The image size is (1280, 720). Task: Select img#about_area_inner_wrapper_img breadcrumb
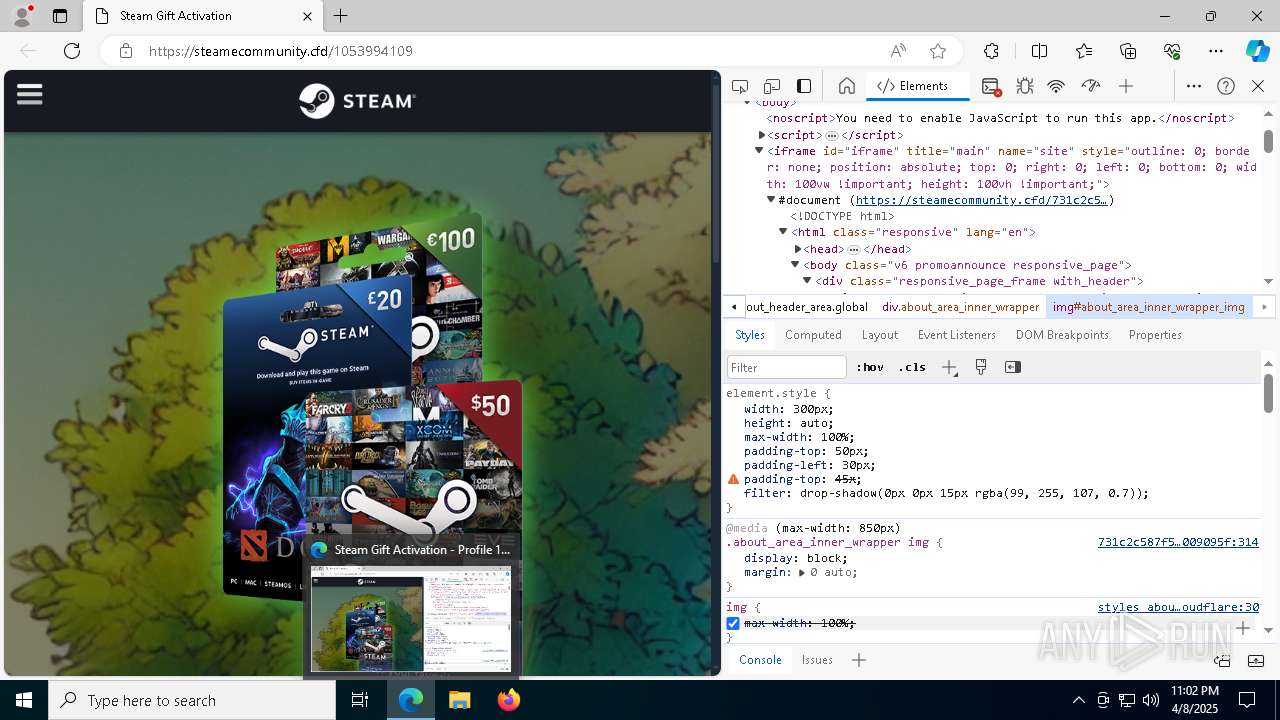tap(1149, 307)
